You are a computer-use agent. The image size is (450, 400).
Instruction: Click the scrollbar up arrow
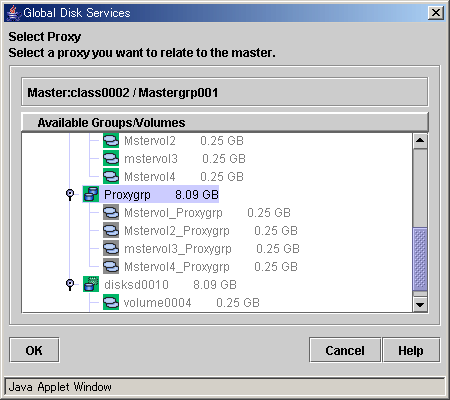point(420,141)
